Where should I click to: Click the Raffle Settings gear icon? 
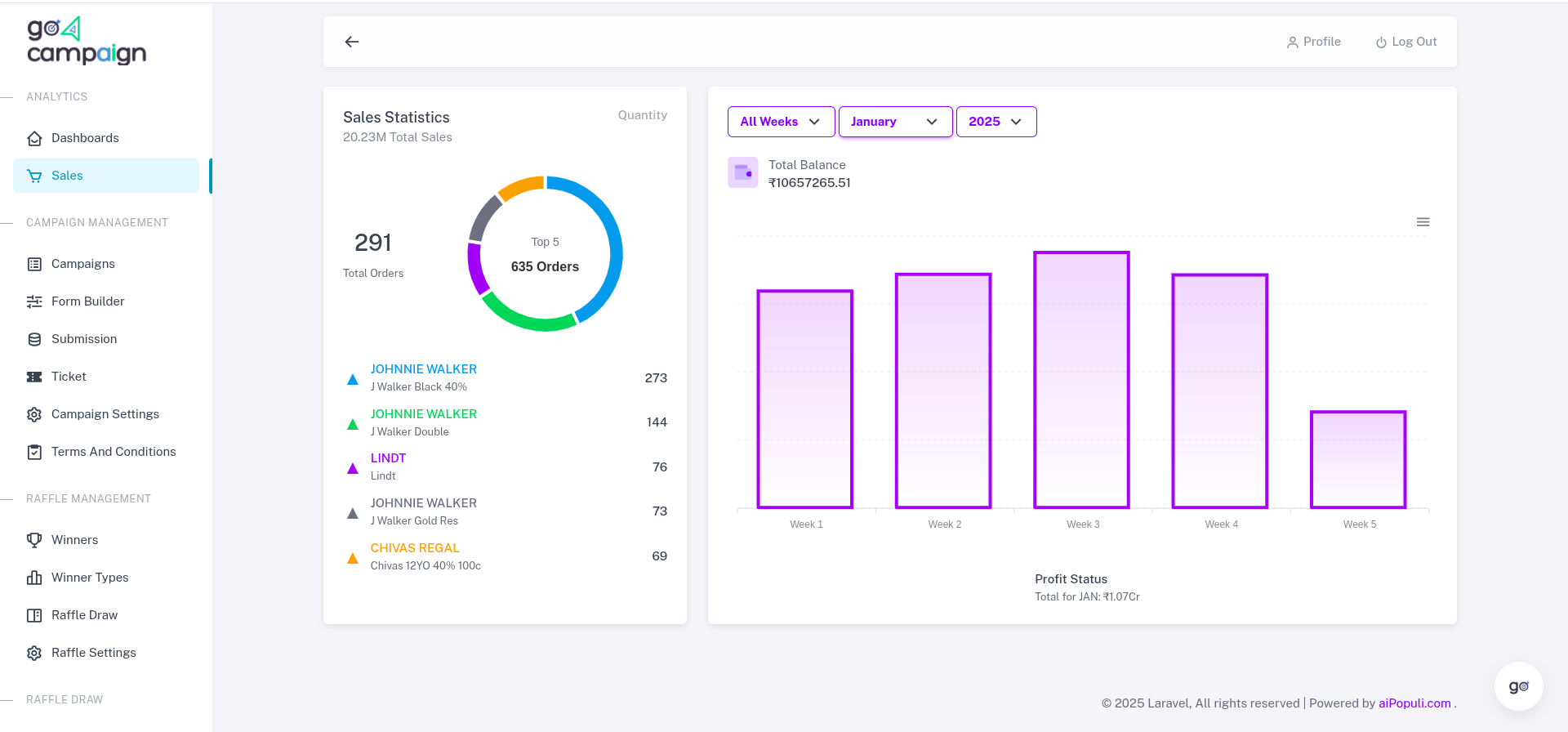tap(34, 653)
